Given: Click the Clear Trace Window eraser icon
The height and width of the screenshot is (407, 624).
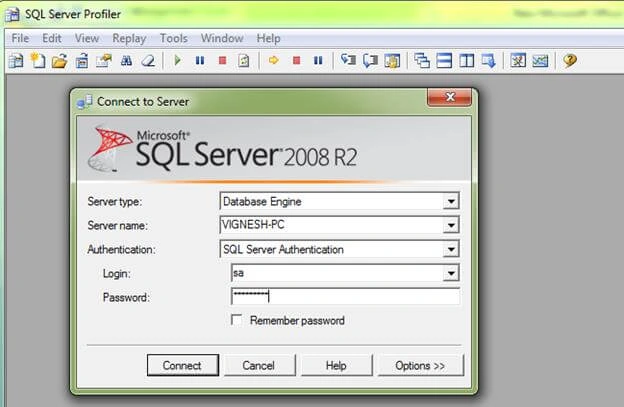Looking at the screenshot, I should click(148, 61).
